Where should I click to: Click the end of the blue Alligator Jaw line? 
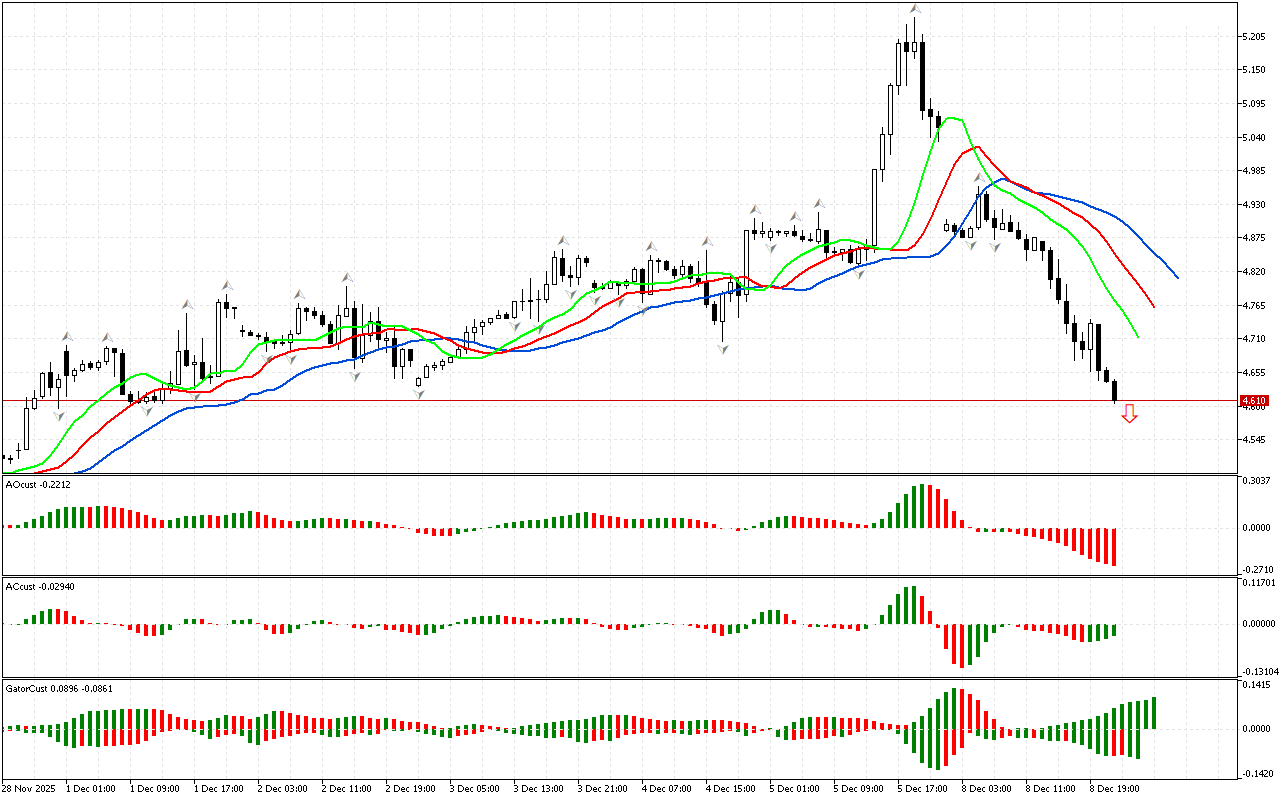[1177, 277]
